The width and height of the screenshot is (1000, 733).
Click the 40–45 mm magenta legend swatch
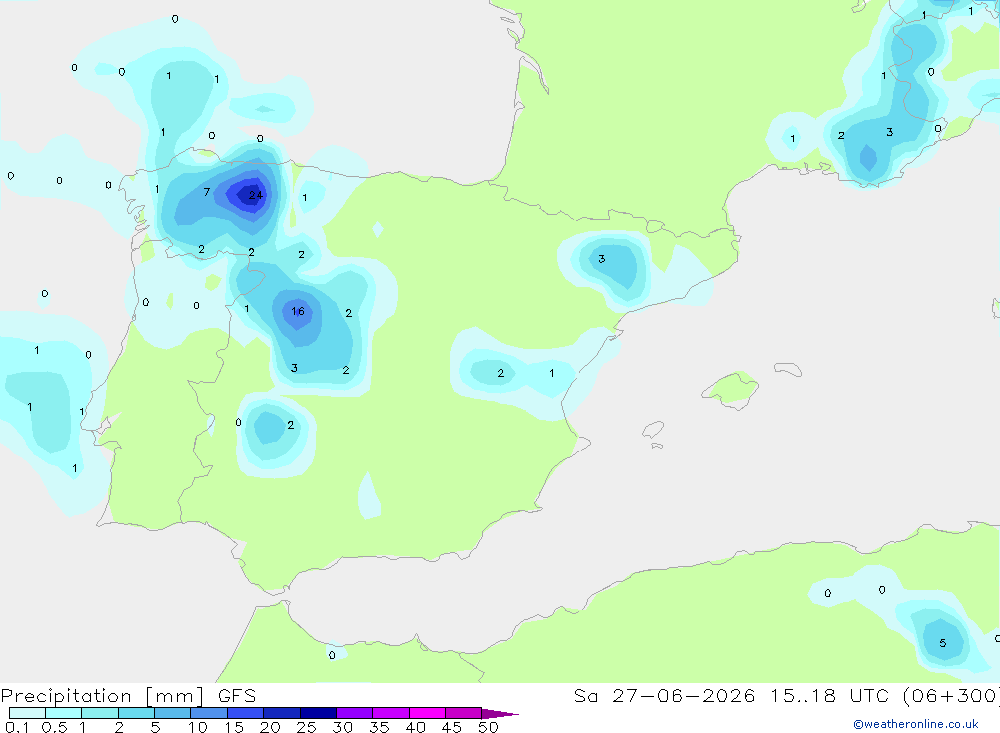(427, 713)
